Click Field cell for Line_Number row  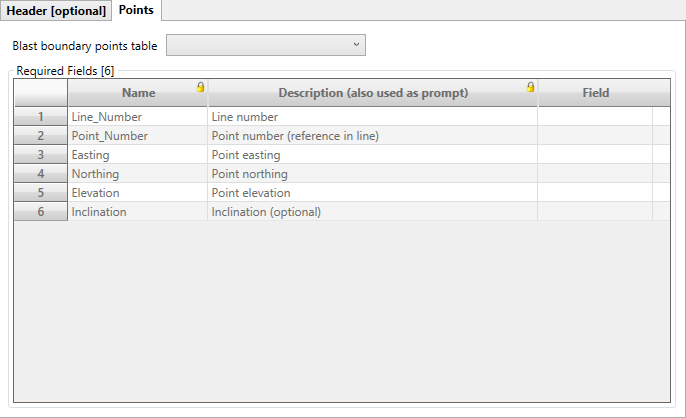(x=595, y=117)
